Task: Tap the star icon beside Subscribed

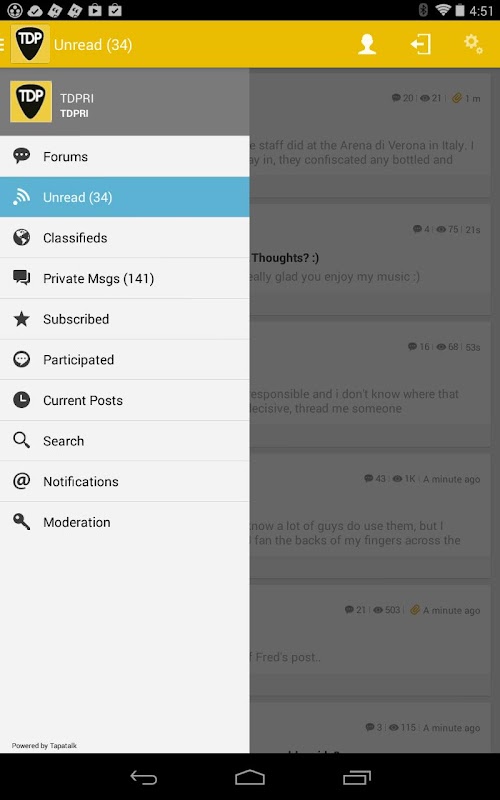Action: 21,319
